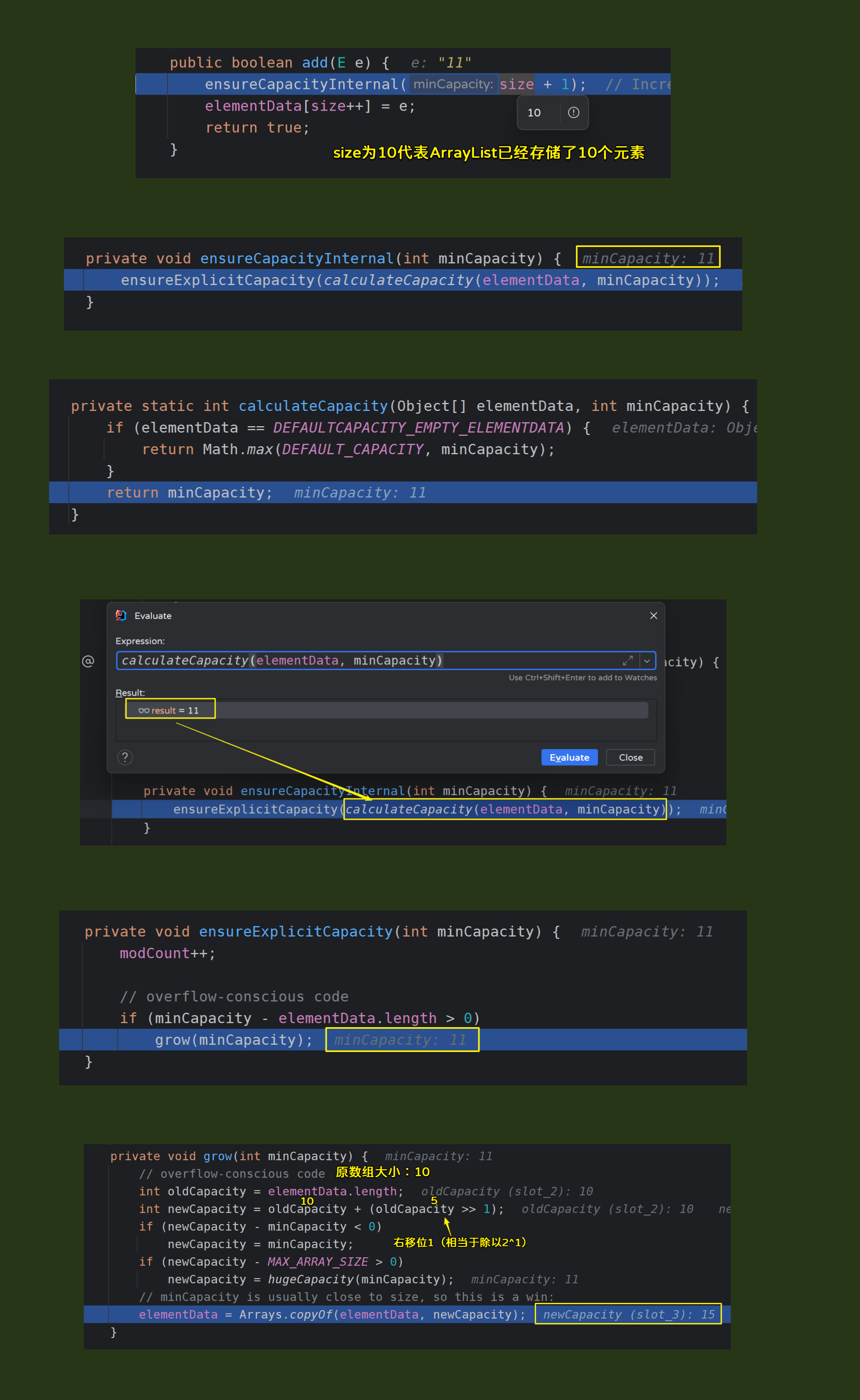Click the highlighted size variable in add
Screen dimensions: 860x1400
[x=516, y=84]
